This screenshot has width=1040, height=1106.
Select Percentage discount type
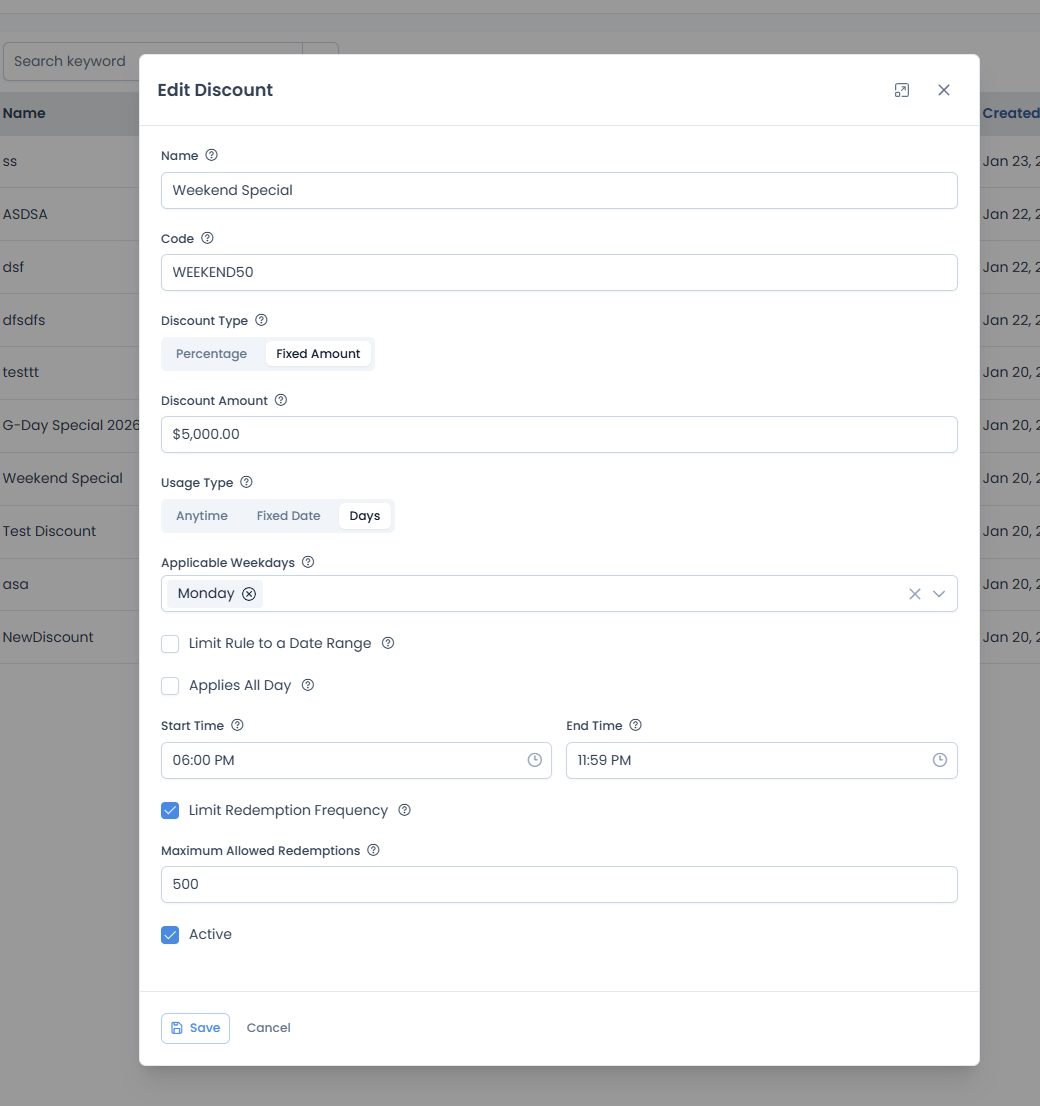[x=212, y=354]
